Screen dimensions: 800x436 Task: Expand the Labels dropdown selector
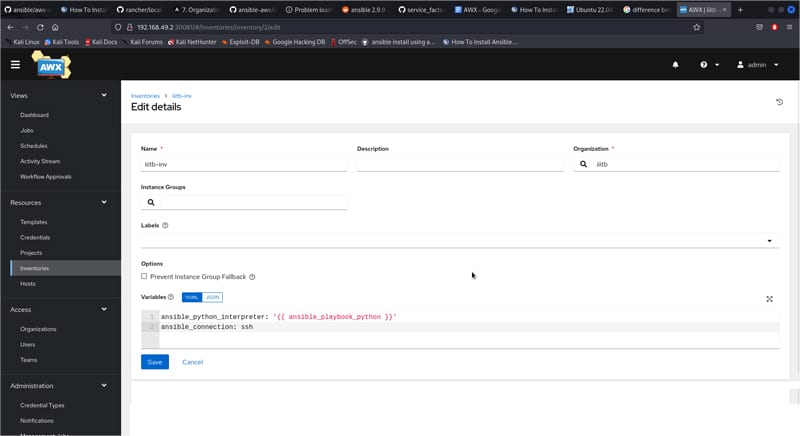click(768, 241)
